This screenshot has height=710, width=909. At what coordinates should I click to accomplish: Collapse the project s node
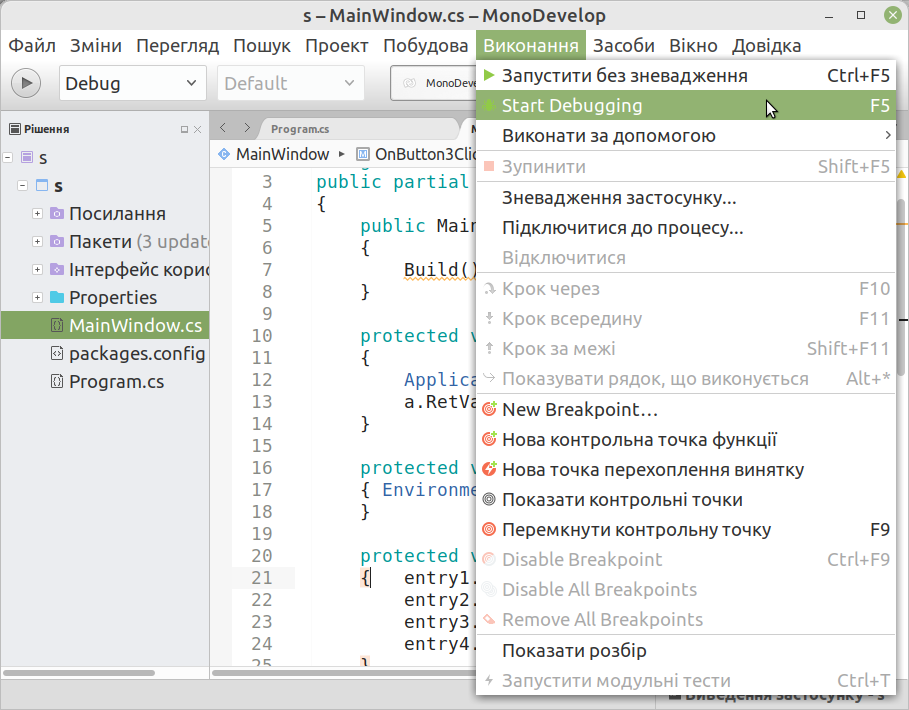tap(23, 185)
